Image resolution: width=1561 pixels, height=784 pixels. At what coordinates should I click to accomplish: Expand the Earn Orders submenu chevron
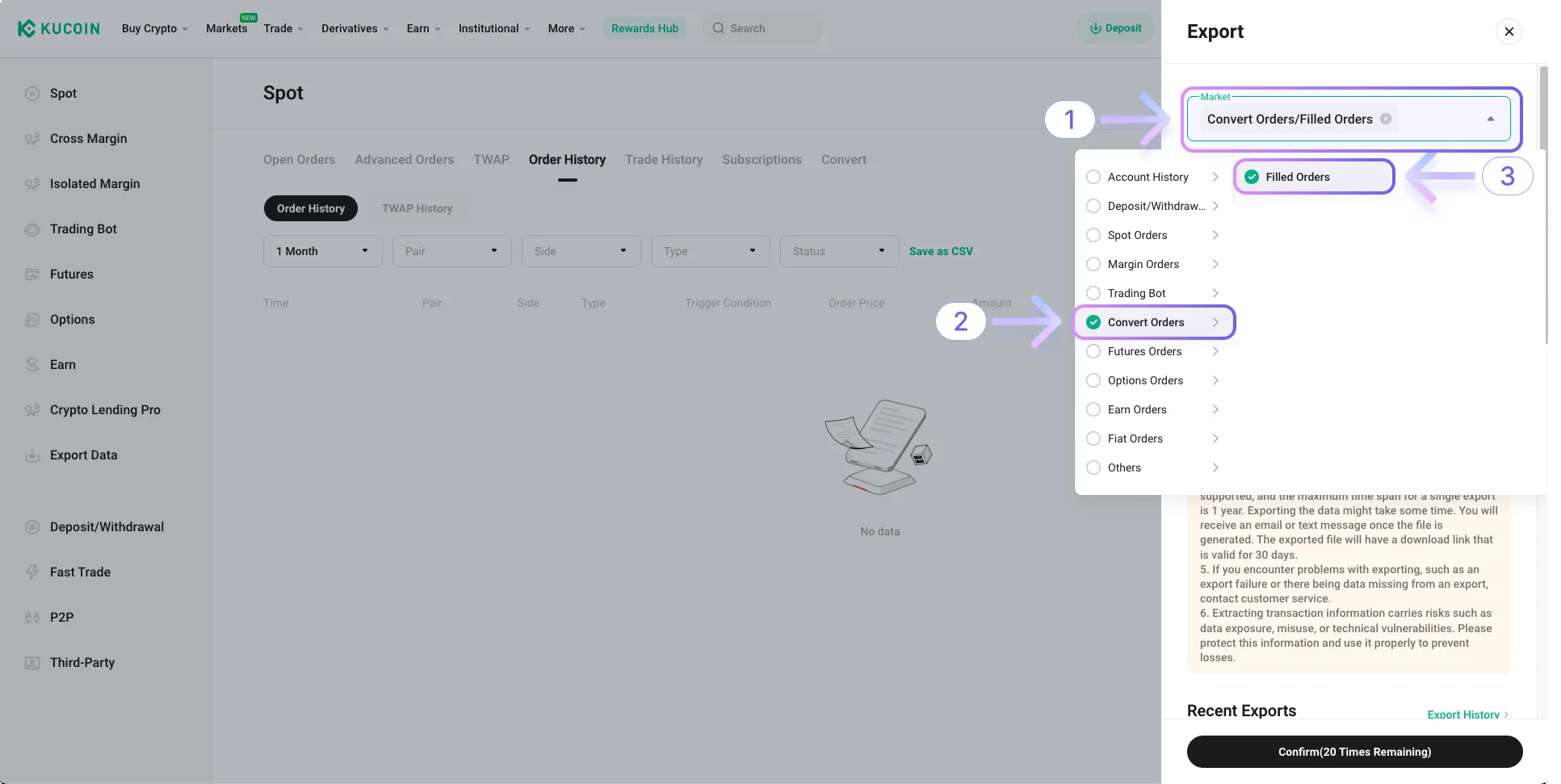click(x=1215, y=409)
